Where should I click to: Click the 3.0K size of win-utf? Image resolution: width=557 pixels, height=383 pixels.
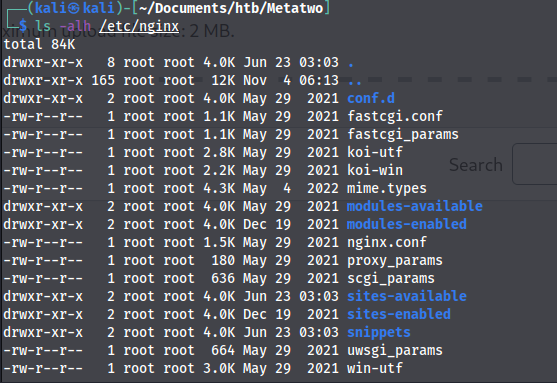tap(219, 368)
